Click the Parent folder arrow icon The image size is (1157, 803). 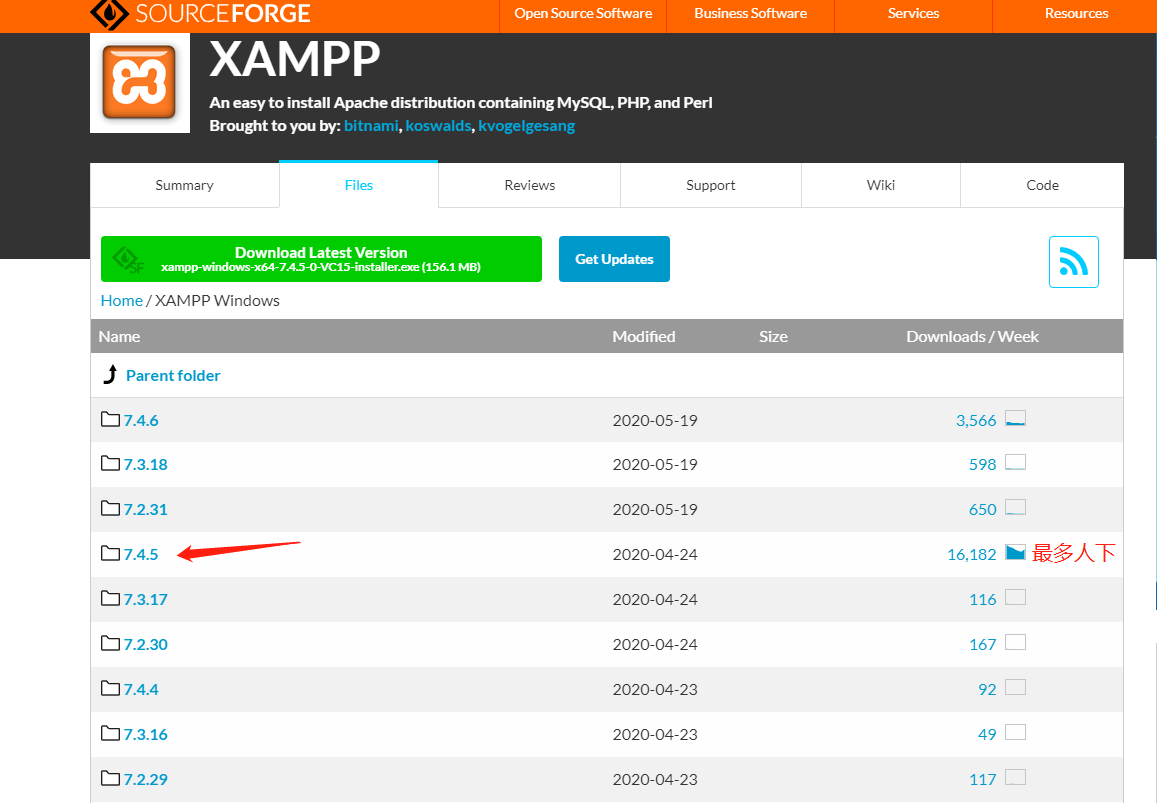pyautogui.click(x=110, y=374)
